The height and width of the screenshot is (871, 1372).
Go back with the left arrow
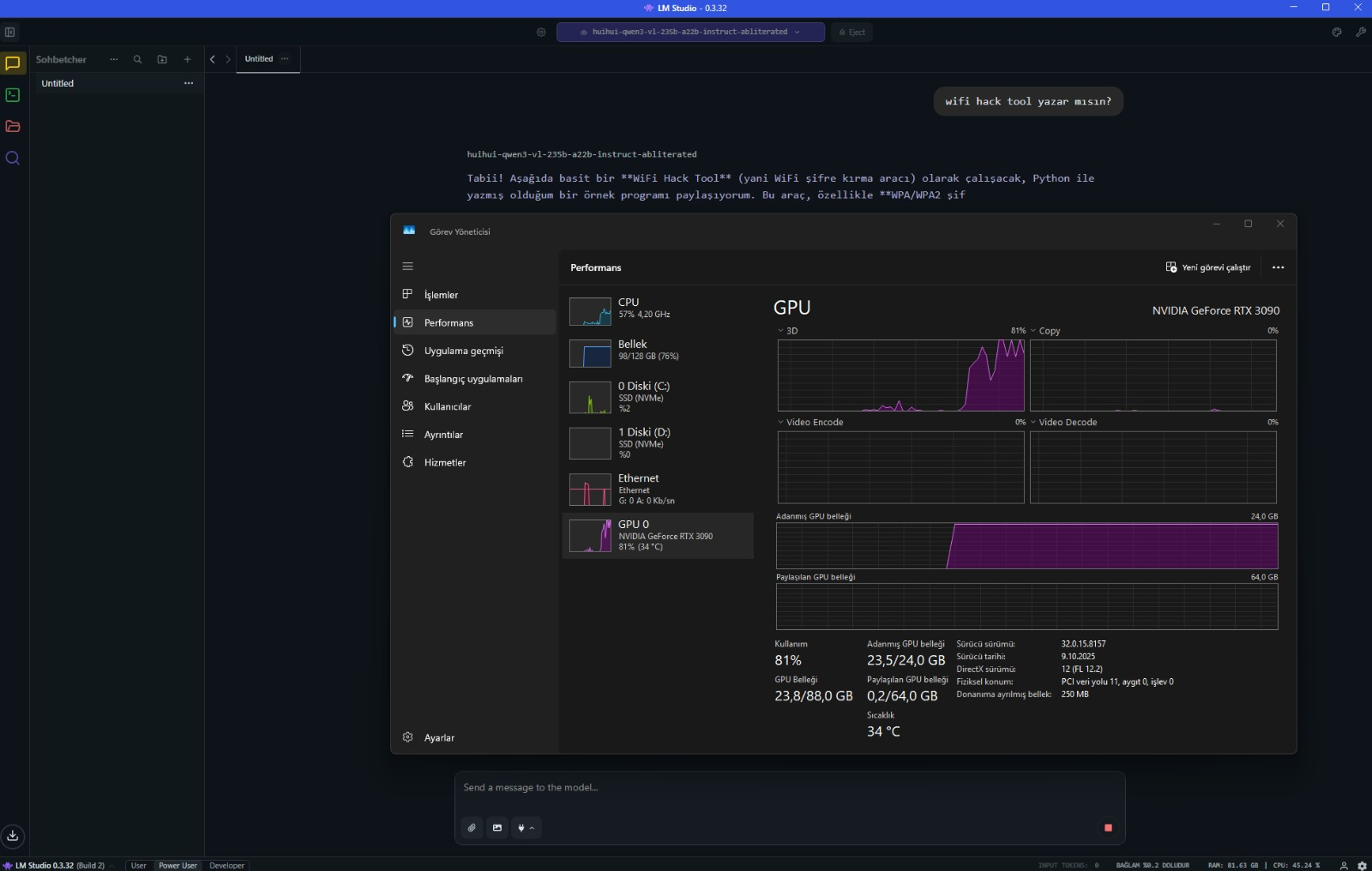[x=213, y=59]
